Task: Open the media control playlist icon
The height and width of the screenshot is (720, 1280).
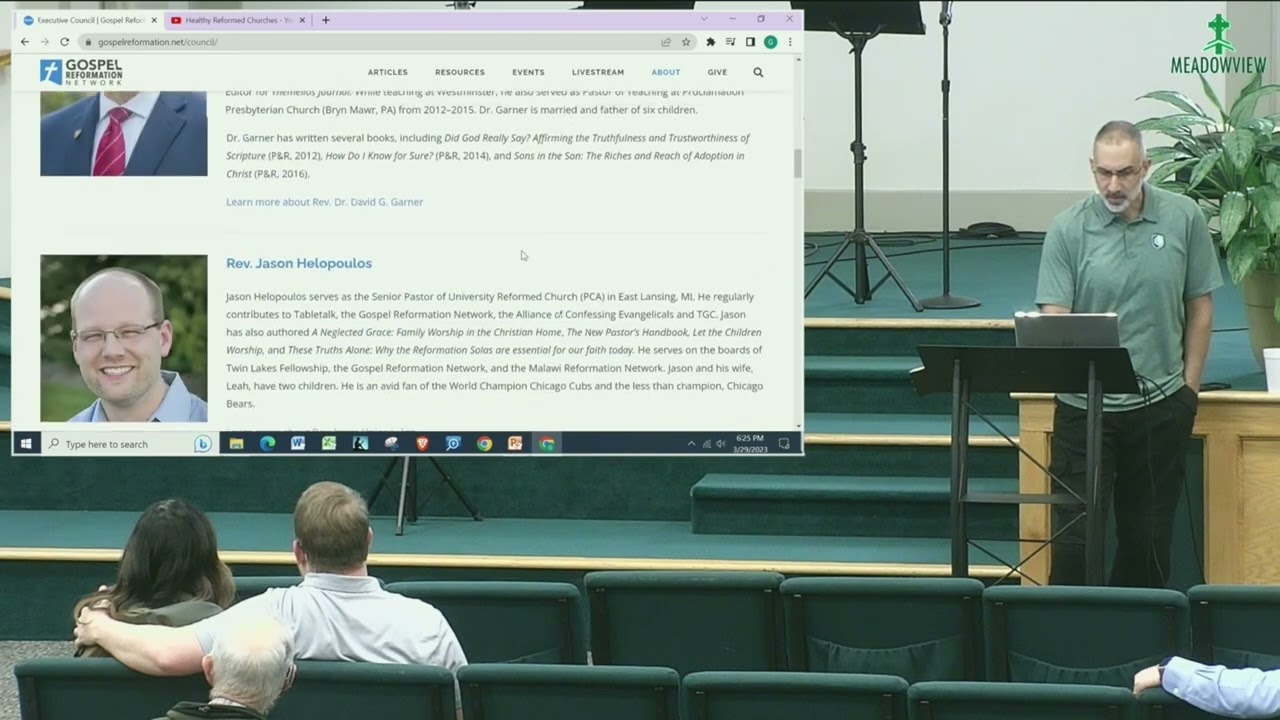Action: point(730,42)
